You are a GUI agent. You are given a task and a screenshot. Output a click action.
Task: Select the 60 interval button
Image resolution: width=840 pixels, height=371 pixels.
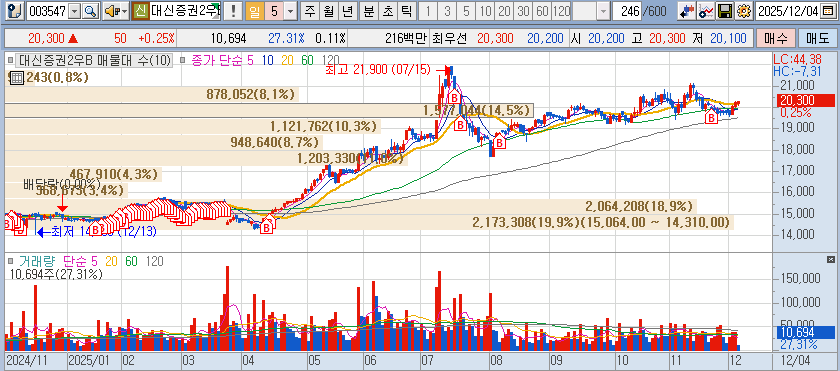542,10
